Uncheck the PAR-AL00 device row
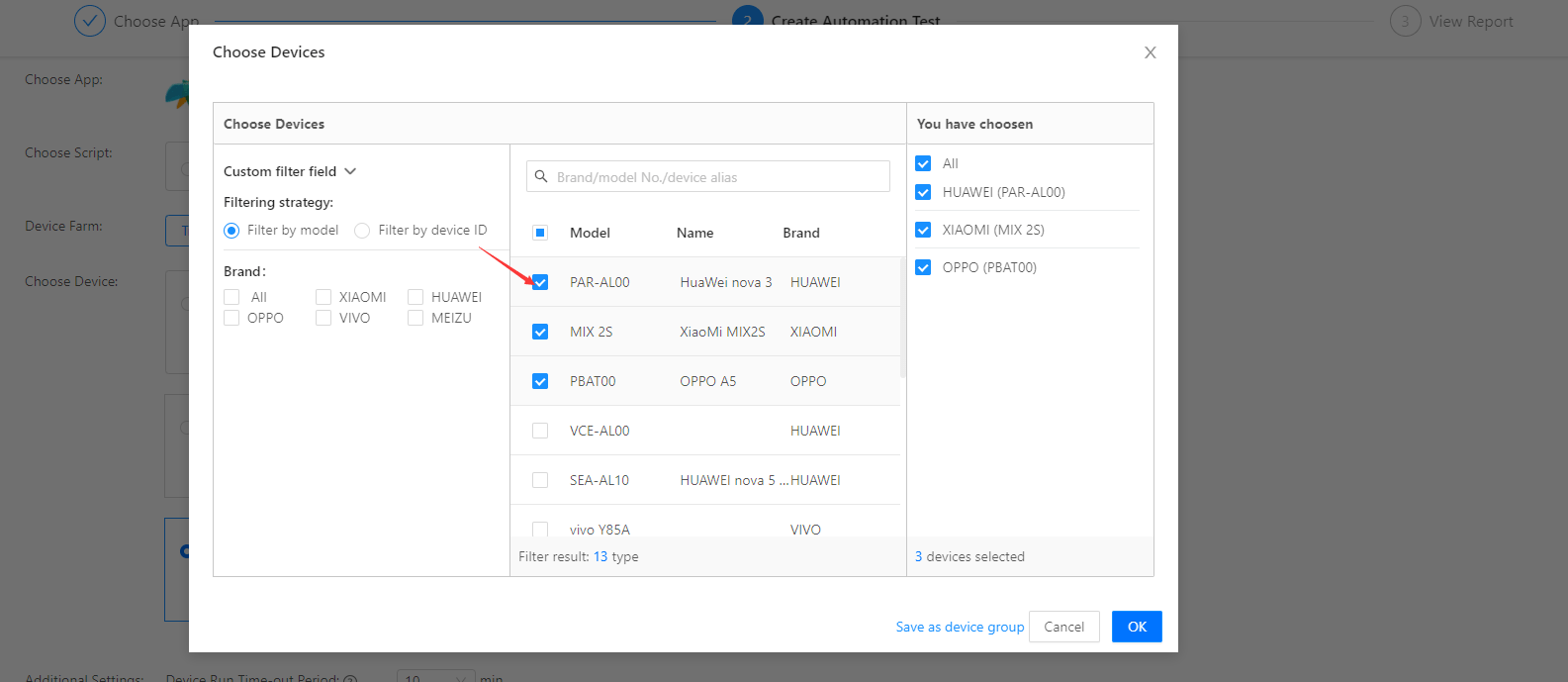This screenshot has height=682, width=1568. (540, 282)
